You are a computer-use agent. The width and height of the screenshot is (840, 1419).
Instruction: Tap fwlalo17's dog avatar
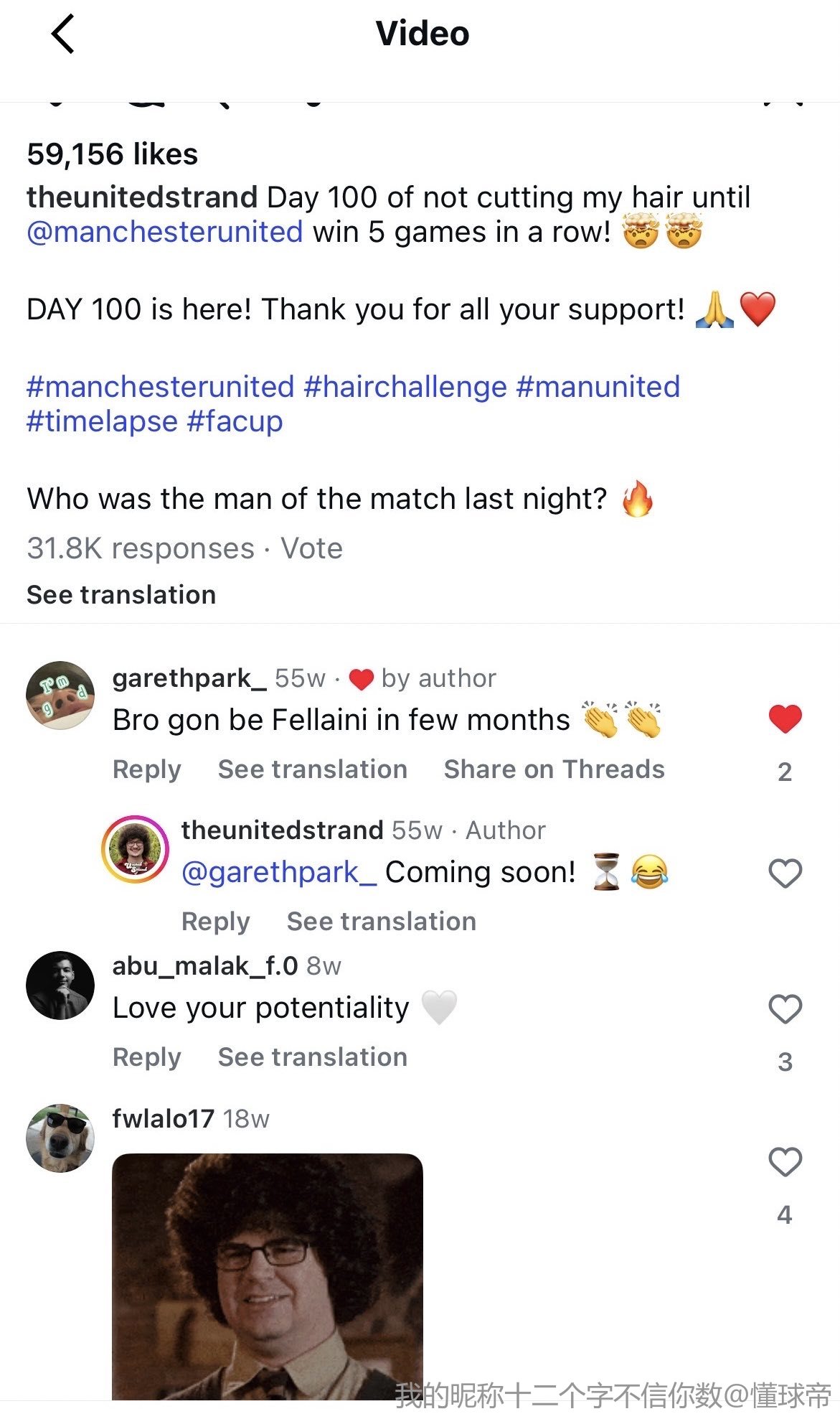tap(60, 1138)
